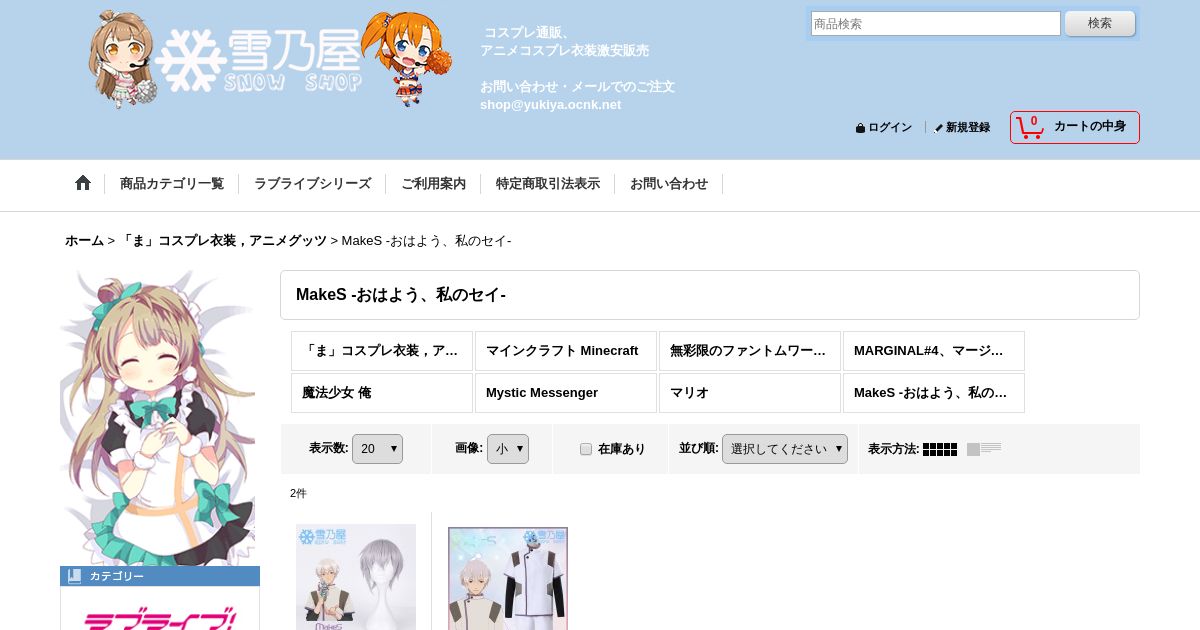The image size is (1200, 630).
Task: Open the white costume product thumbnail
Action: point(508,578)
